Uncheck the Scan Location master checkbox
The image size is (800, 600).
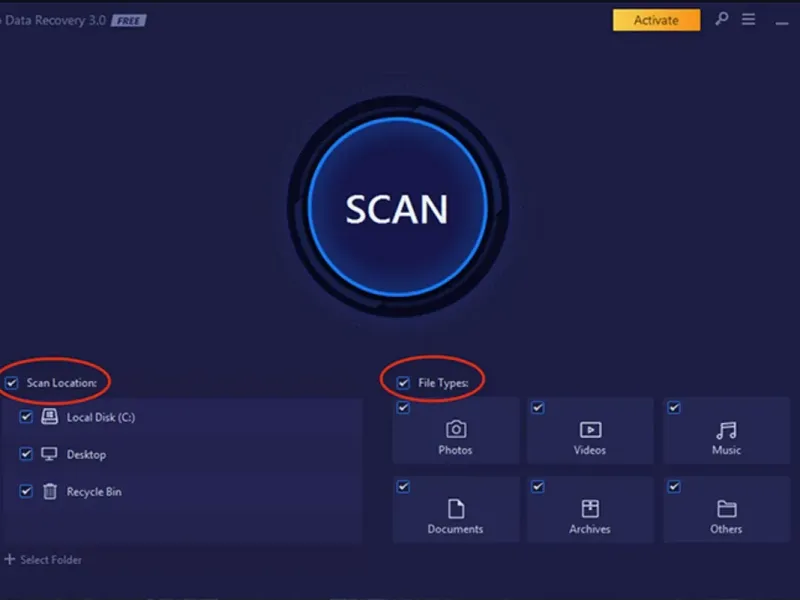(11, 383)
